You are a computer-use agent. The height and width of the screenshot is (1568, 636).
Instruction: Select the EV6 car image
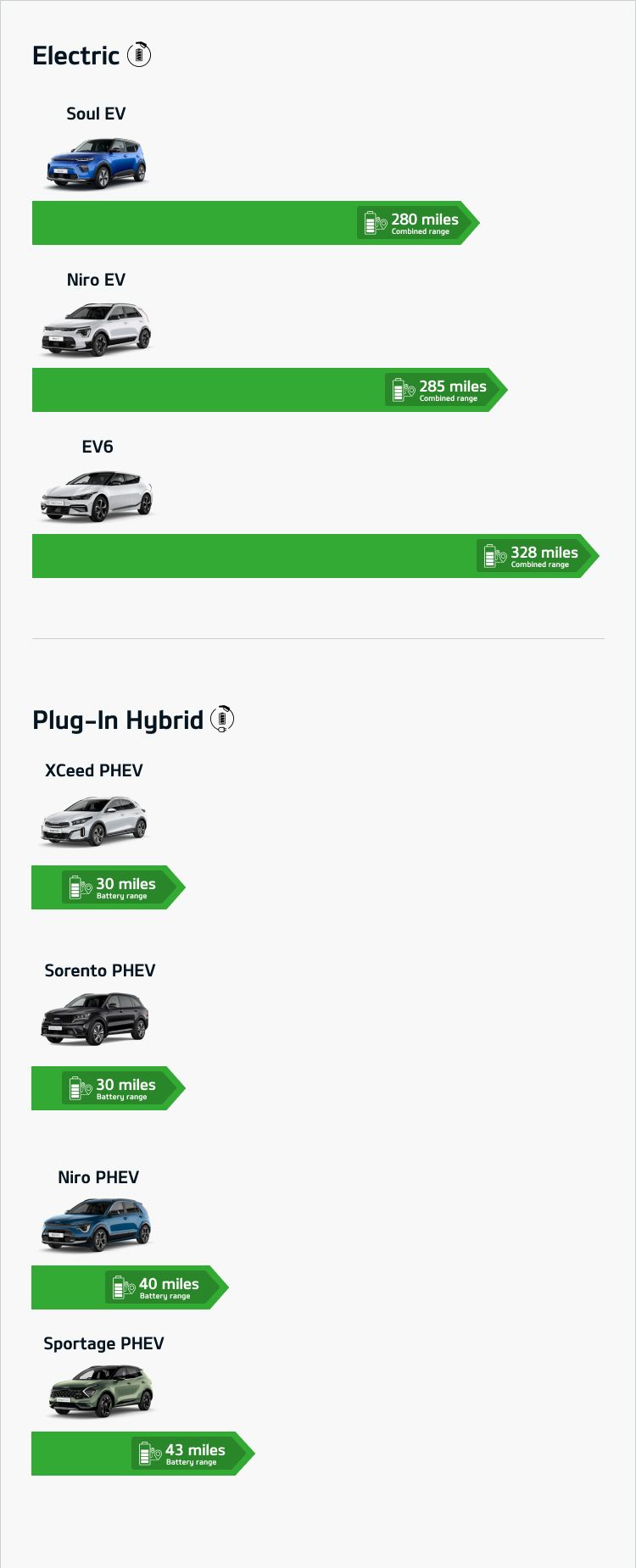click(x=97, y=496)
